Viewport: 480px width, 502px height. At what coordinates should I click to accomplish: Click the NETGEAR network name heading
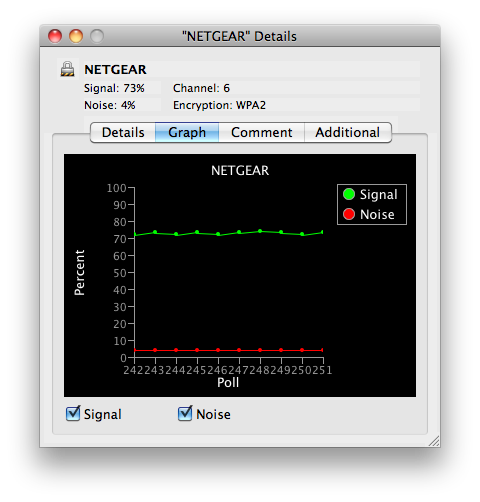click(x=115, y=70)
